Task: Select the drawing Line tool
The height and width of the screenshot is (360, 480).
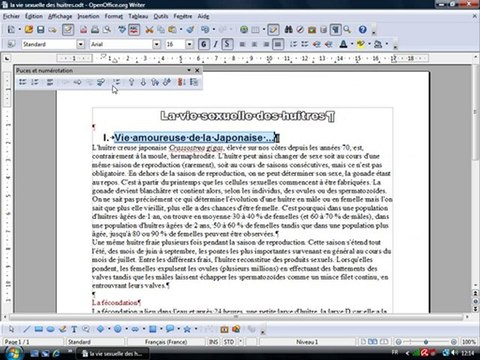Action: click(x=26, y=329)
